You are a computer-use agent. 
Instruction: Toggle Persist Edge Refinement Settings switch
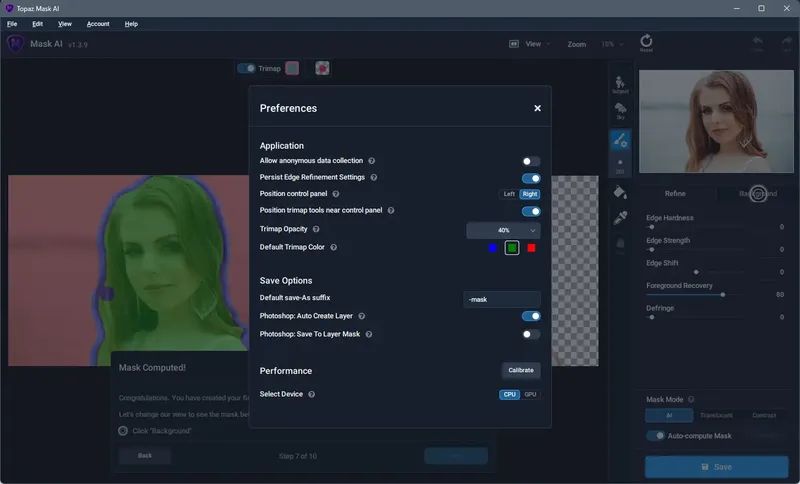click(531, 178)
